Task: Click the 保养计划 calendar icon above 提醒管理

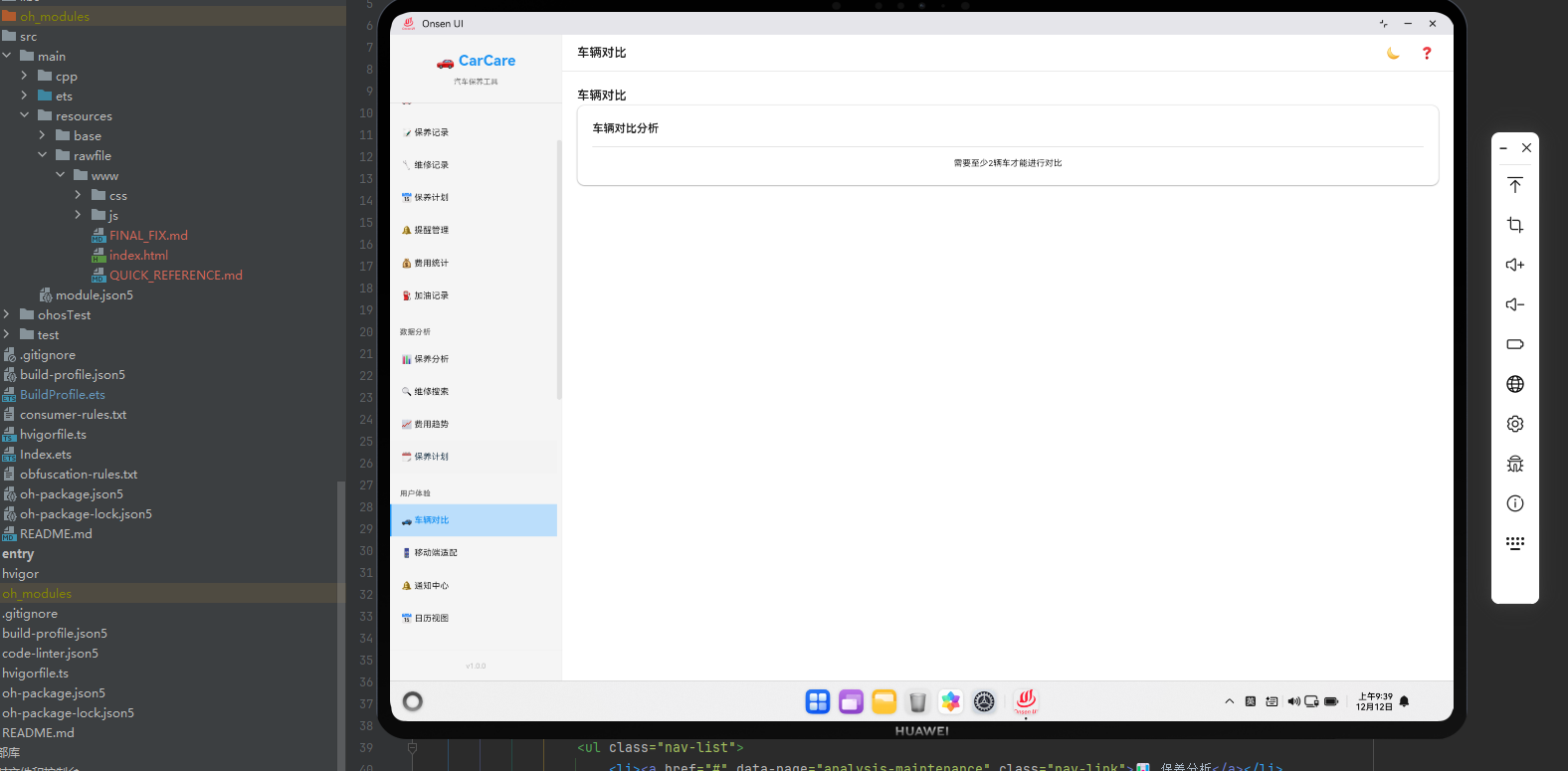Action: click(406, 197)
